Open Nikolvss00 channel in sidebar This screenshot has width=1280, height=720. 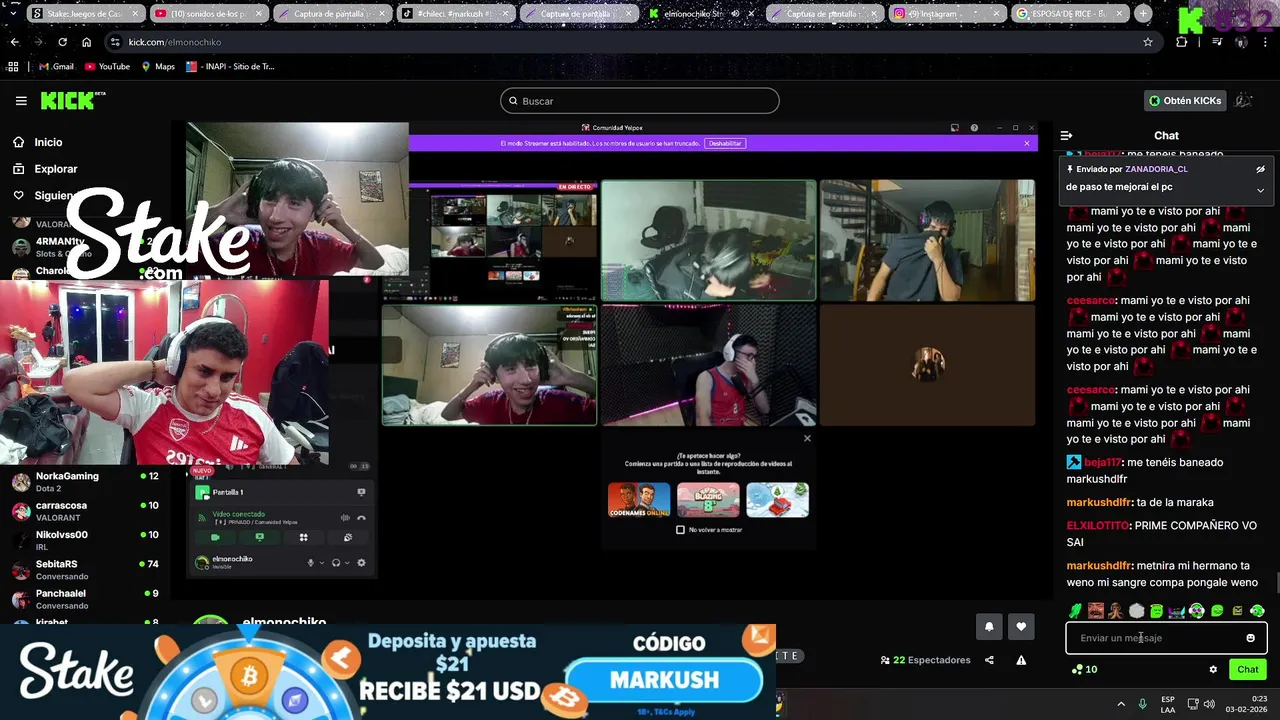click(x=85, y=540)
